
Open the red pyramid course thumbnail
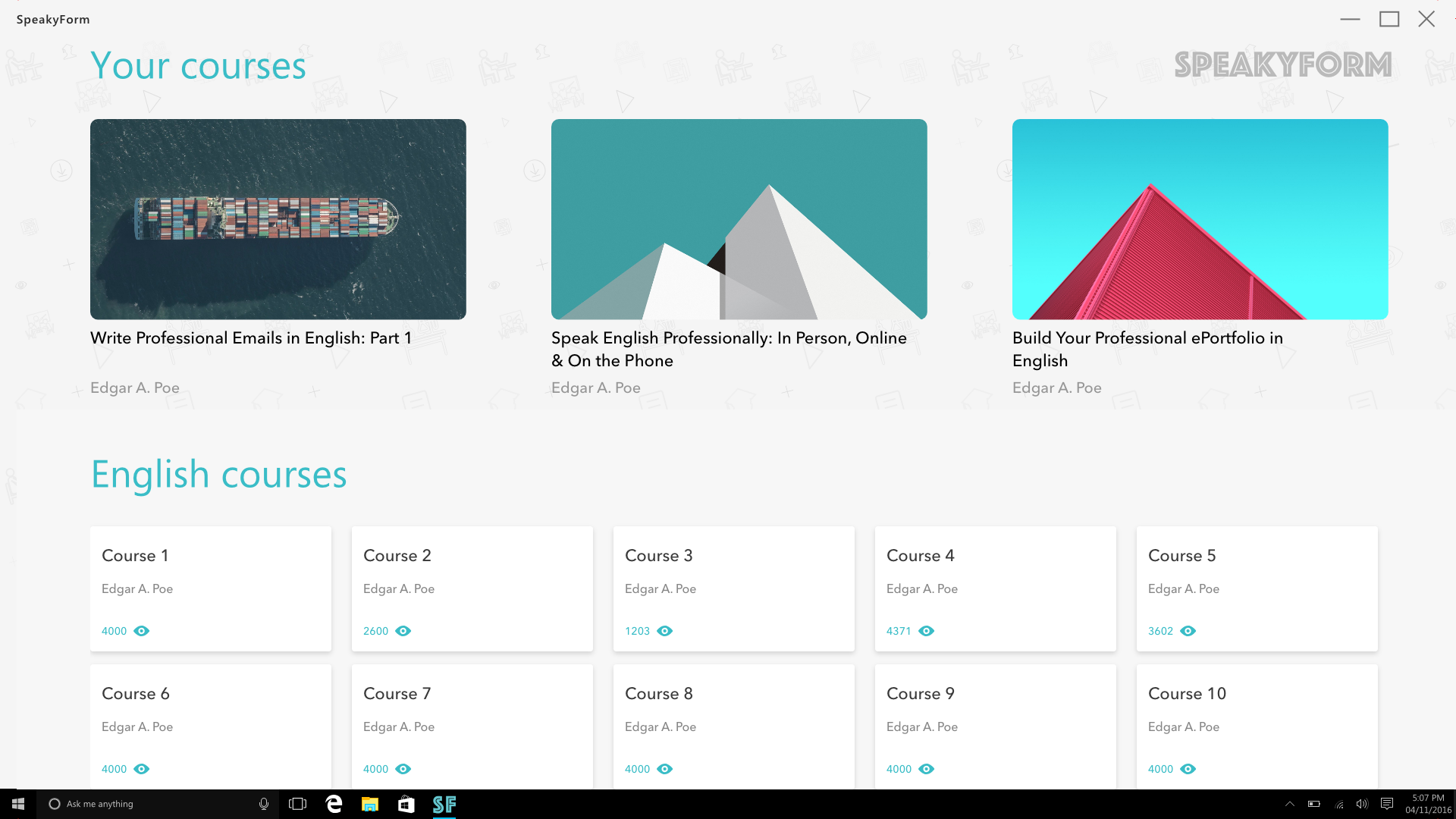[1200, 219]
